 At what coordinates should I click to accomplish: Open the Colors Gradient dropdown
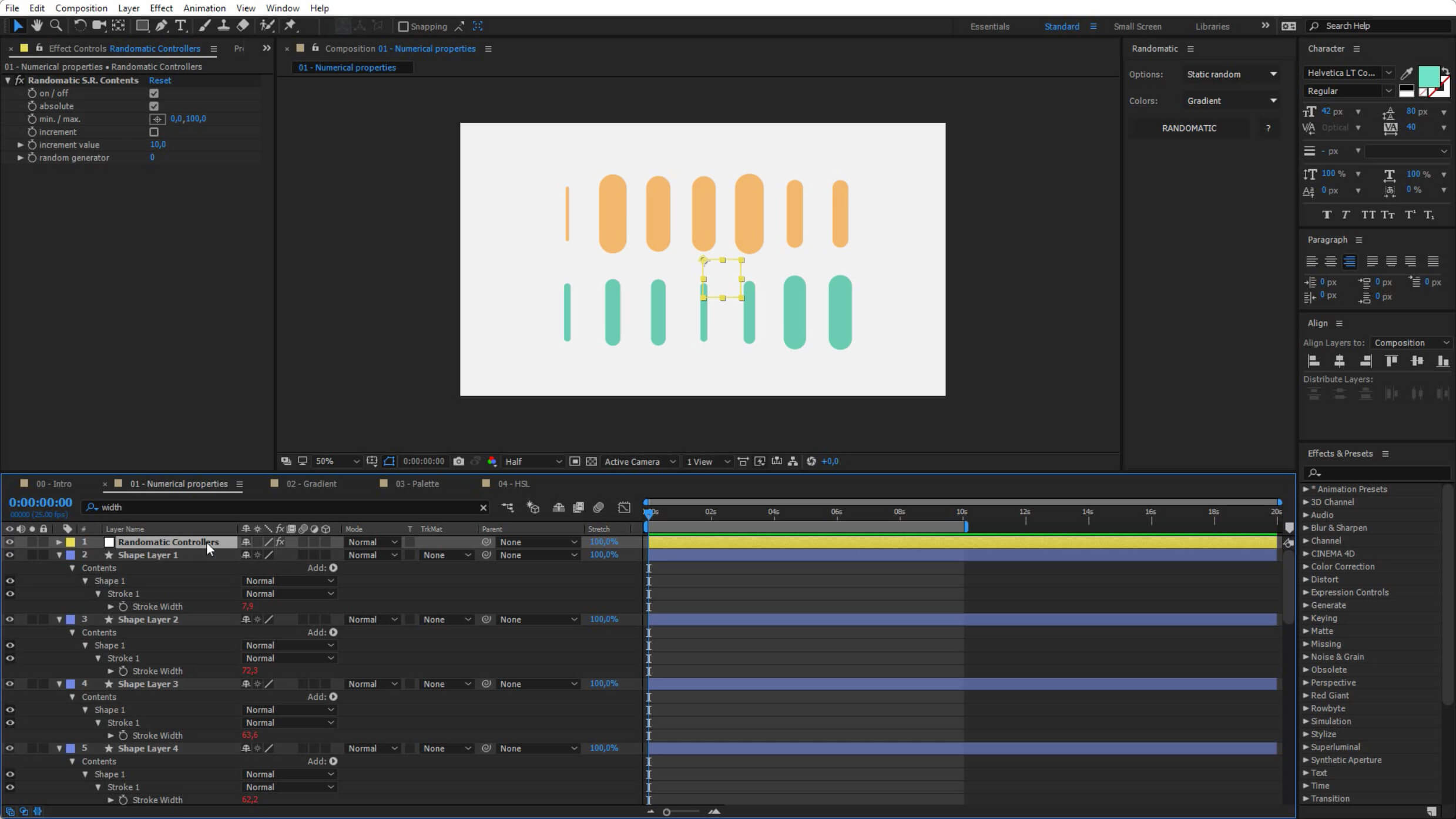(1232, 101)
